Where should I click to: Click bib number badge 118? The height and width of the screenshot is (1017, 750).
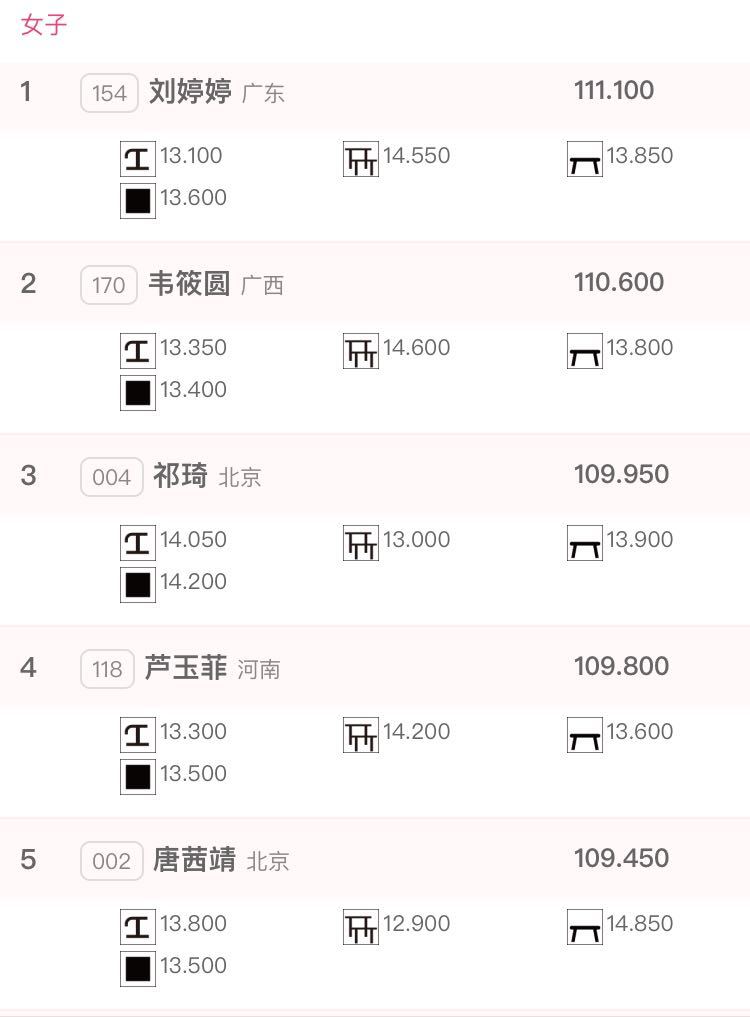point(108,669)
